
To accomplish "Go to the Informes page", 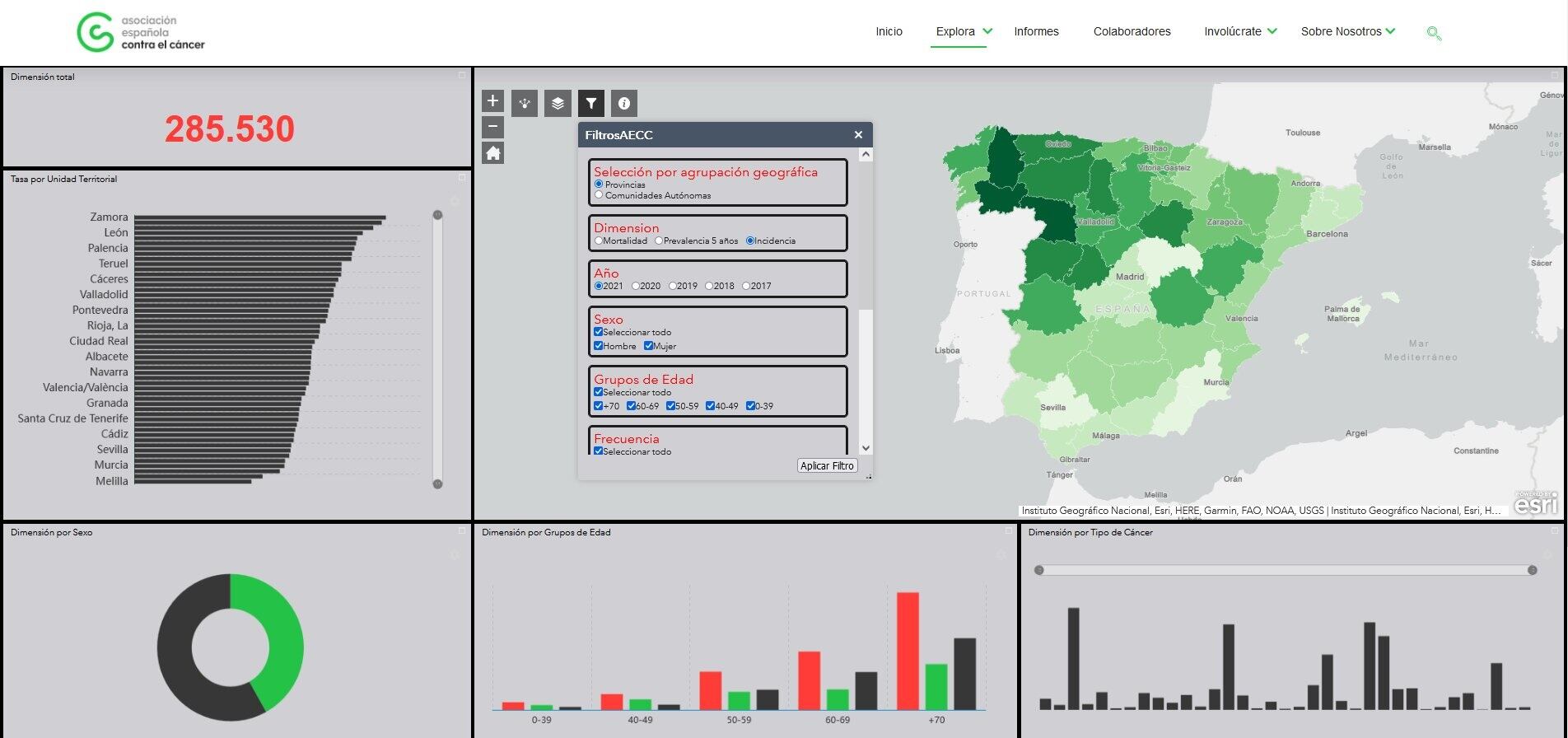I will [x=1036, y=31].
